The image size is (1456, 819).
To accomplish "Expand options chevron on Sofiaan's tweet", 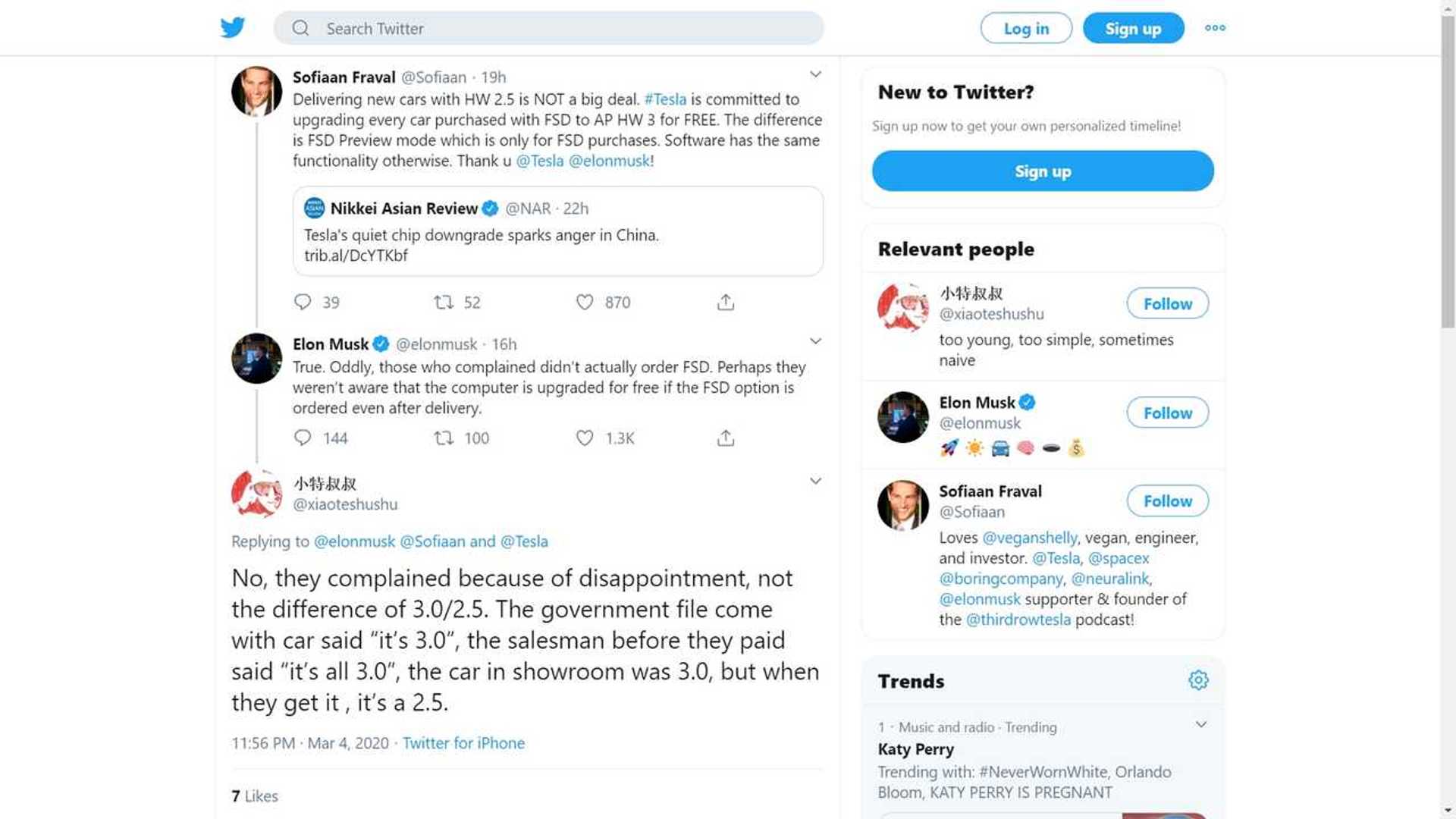I will point(815,74).
